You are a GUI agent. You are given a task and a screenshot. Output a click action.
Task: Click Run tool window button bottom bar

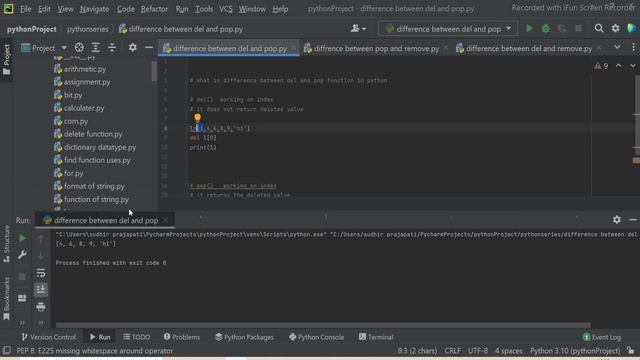click(100, 337)
